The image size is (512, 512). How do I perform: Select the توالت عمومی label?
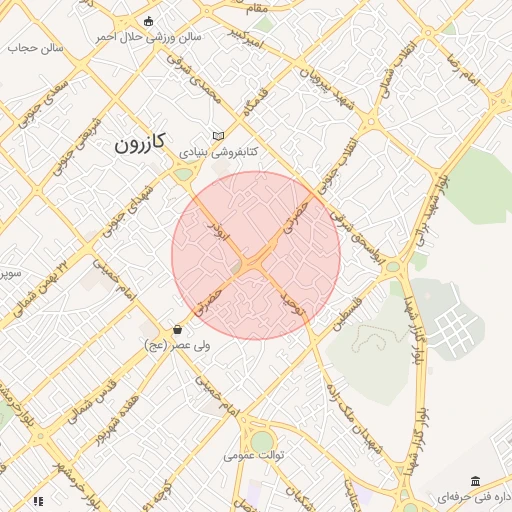coord(254,455)
